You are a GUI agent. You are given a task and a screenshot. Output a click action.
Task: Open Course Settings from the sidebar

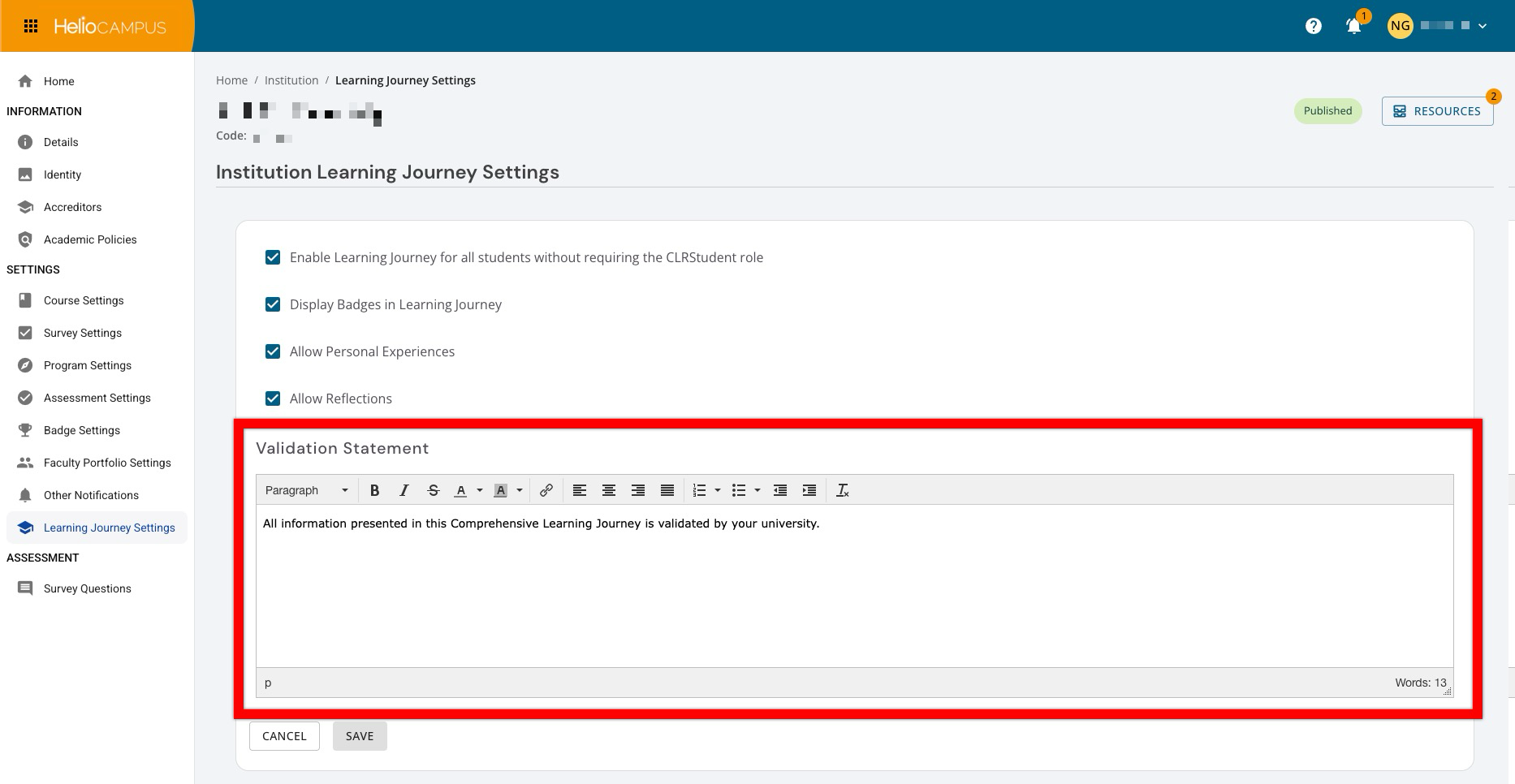(x=84, y=300)
